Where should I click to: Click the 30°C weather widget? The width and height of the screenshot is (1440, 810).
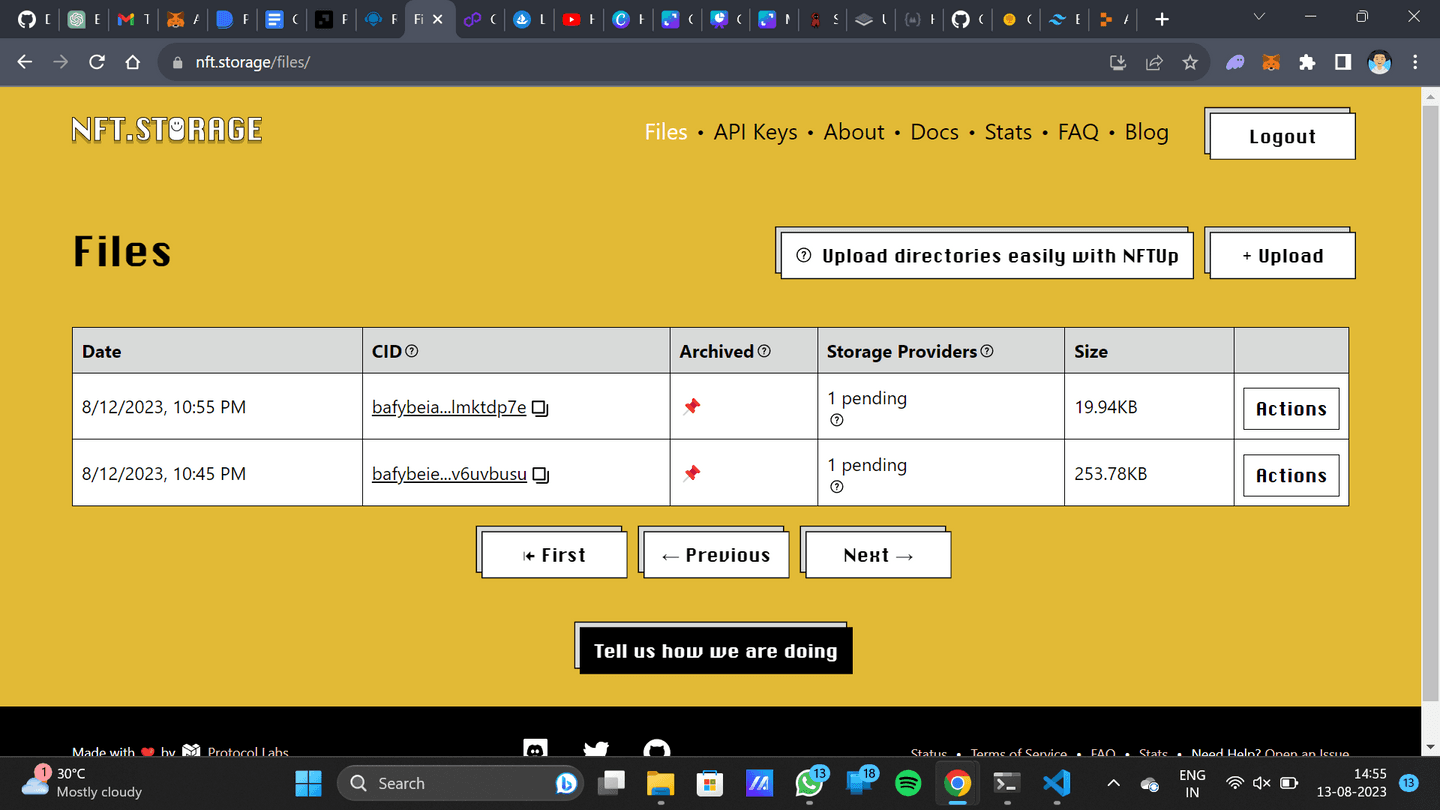[x=84, y=783]
